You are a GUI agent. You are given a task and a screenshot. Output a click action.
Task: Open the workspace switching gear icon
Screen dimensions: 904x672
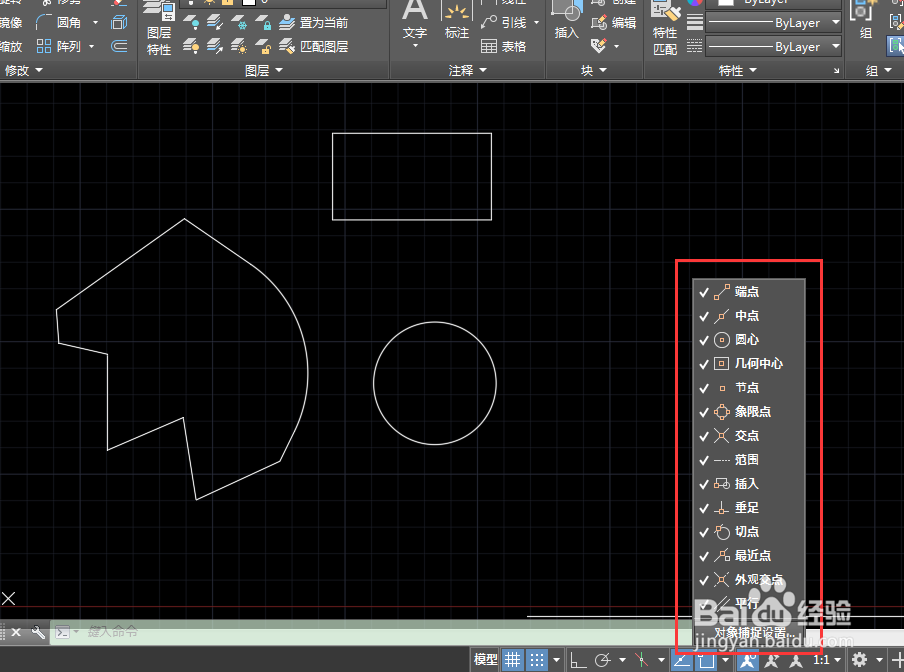[859, 659]
